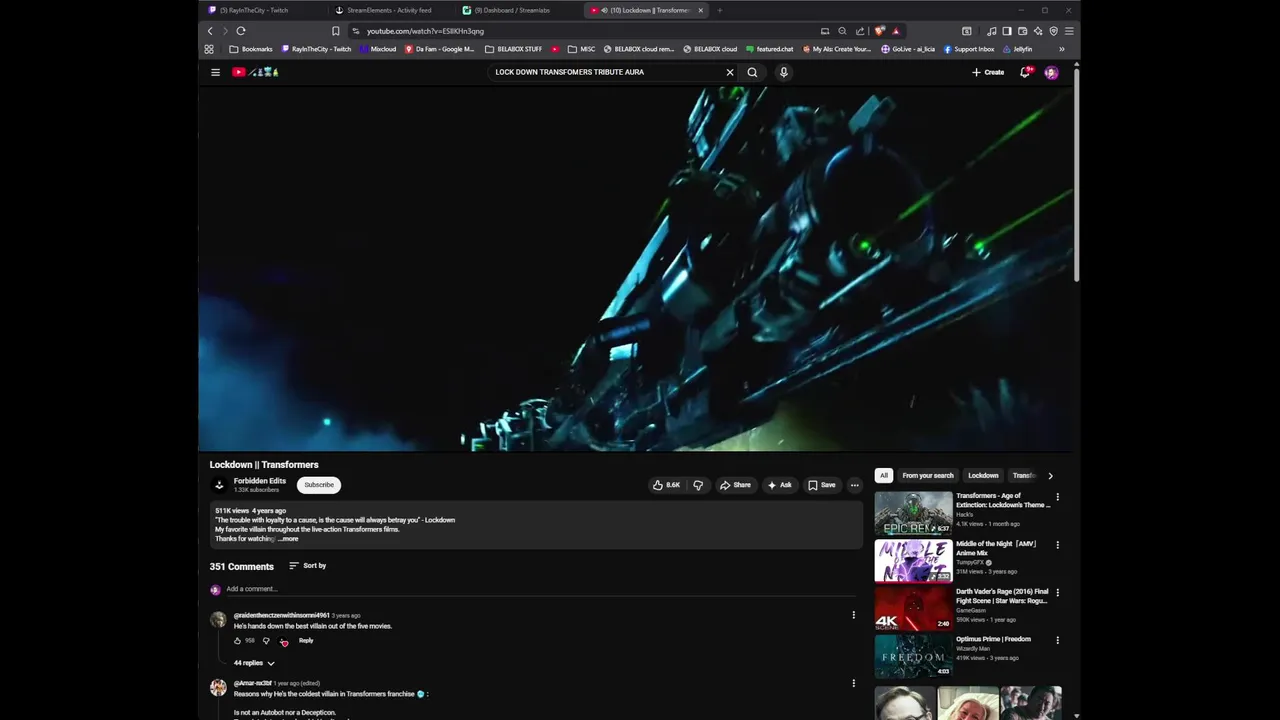Select the All filter chip
Screen dimensions: 1280x720
click(883, 476)
